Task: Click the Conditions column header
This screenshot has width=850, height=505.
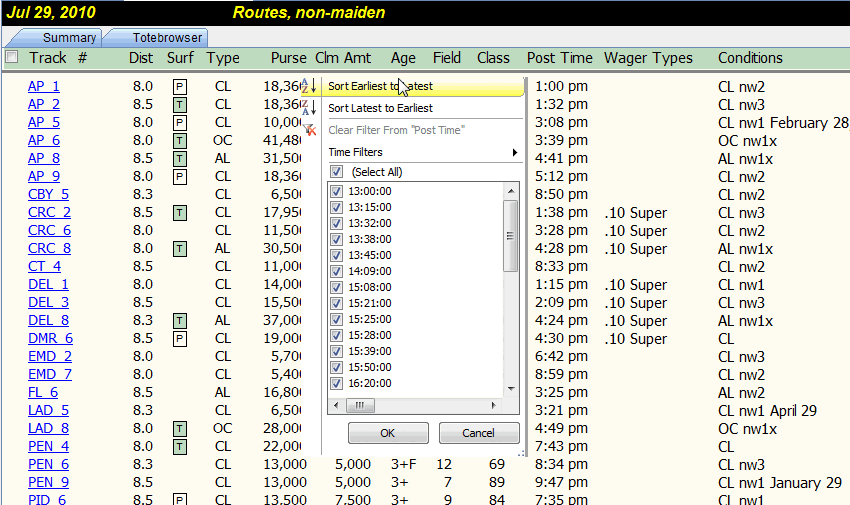Action: [x=750, y=57]
